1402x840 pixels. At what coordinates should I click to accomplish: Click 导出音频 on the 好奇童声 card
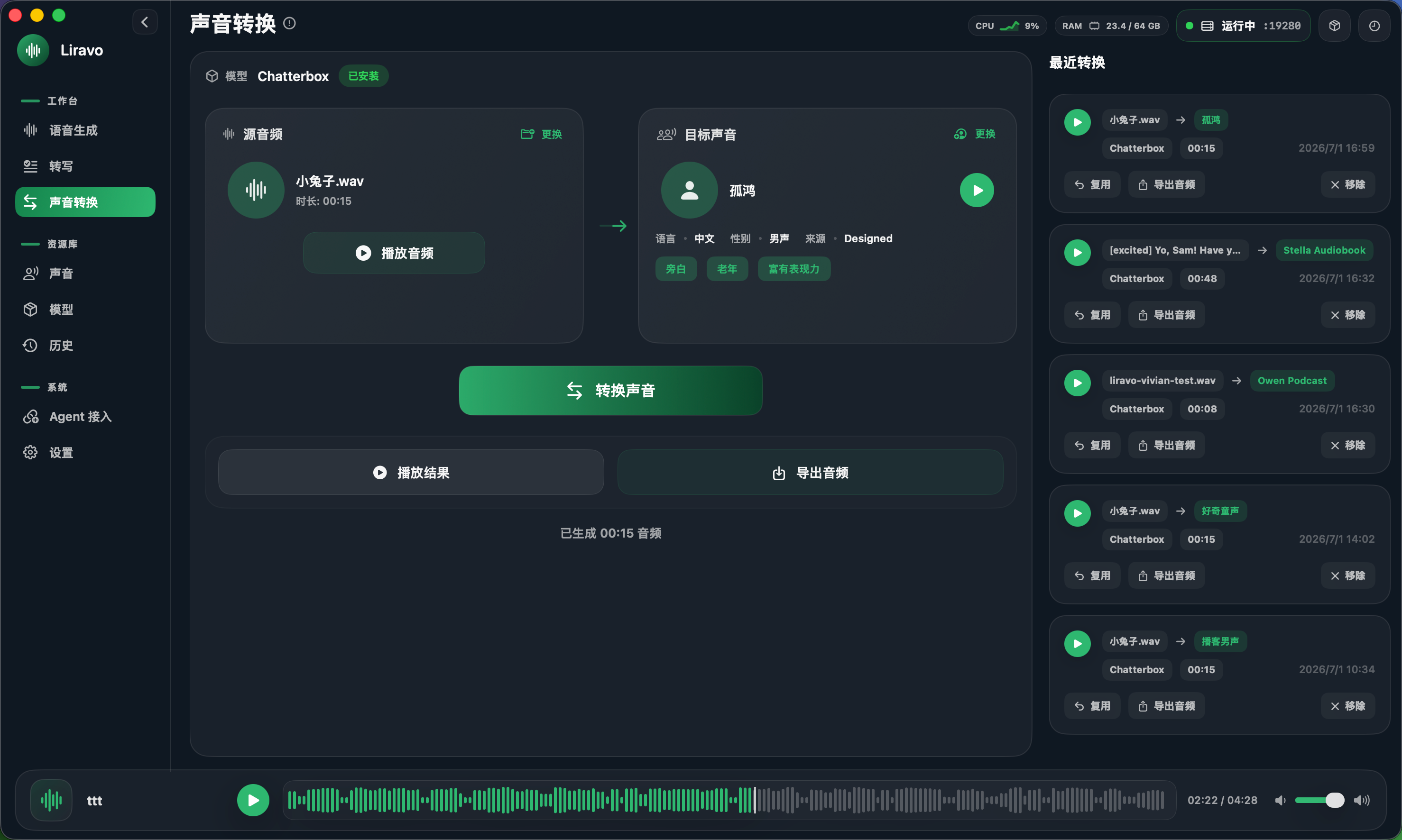click(x=1166, y=575)
